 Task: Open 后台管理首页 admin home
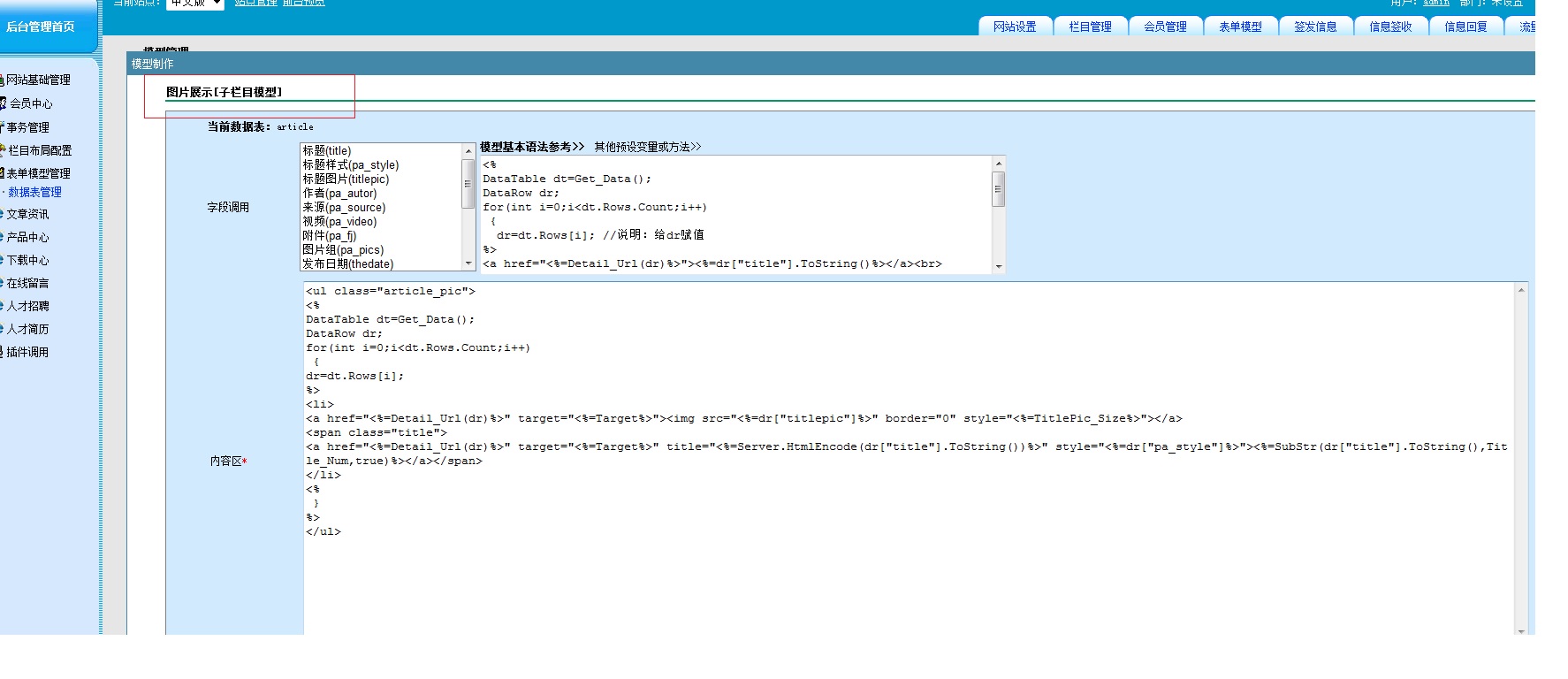click(41, 27)
